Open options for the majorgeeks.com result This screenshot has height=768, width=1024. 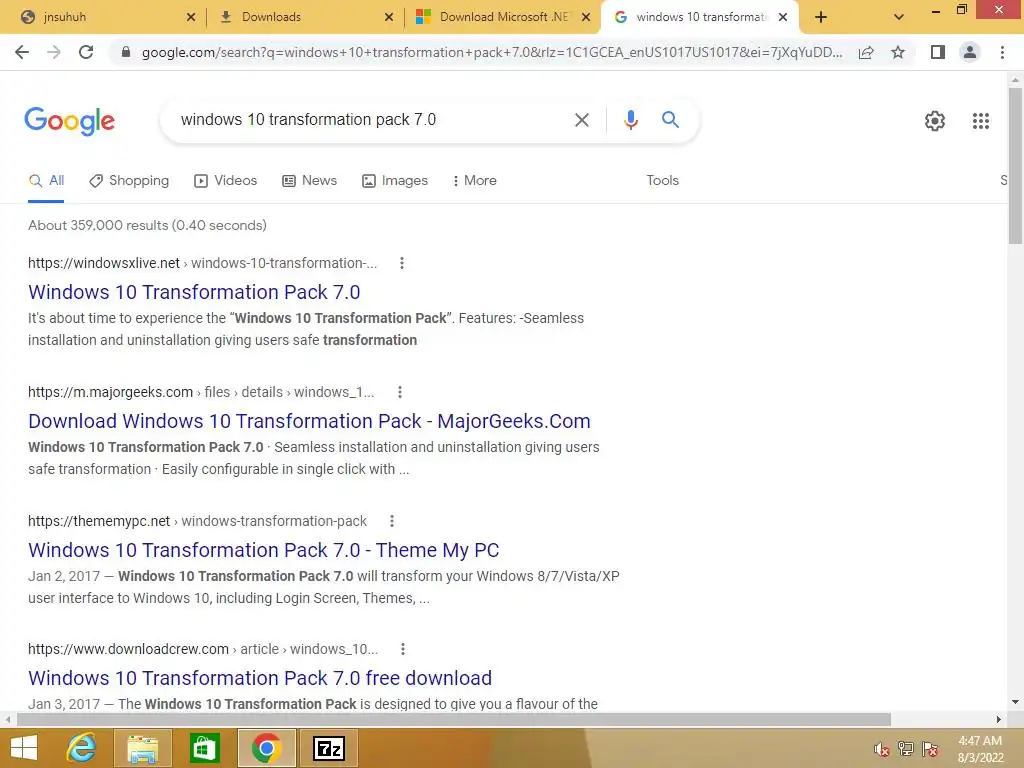tap(400, 392)
